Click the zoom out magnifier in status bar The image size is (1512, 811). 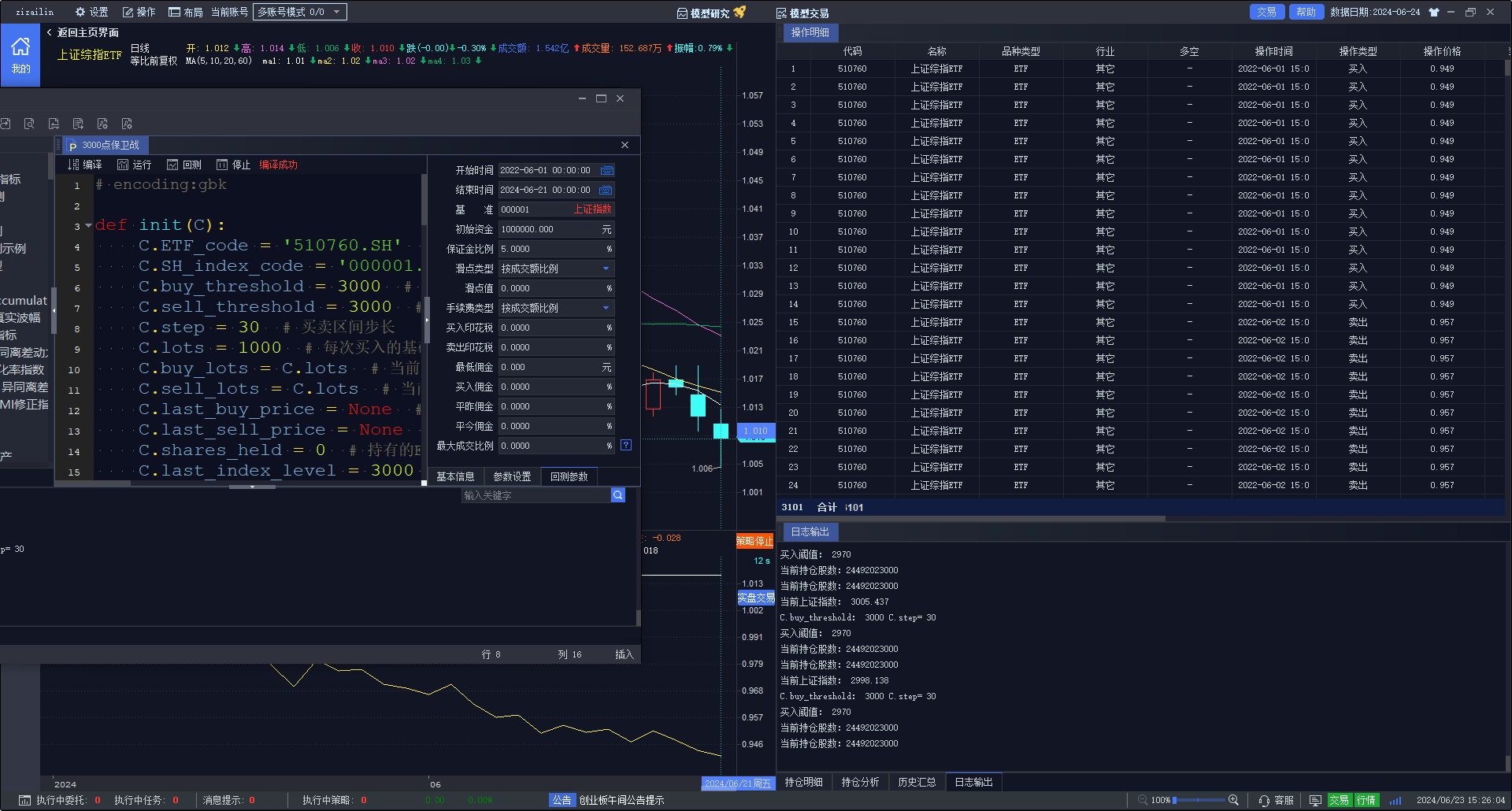[x=1142, y=800]
